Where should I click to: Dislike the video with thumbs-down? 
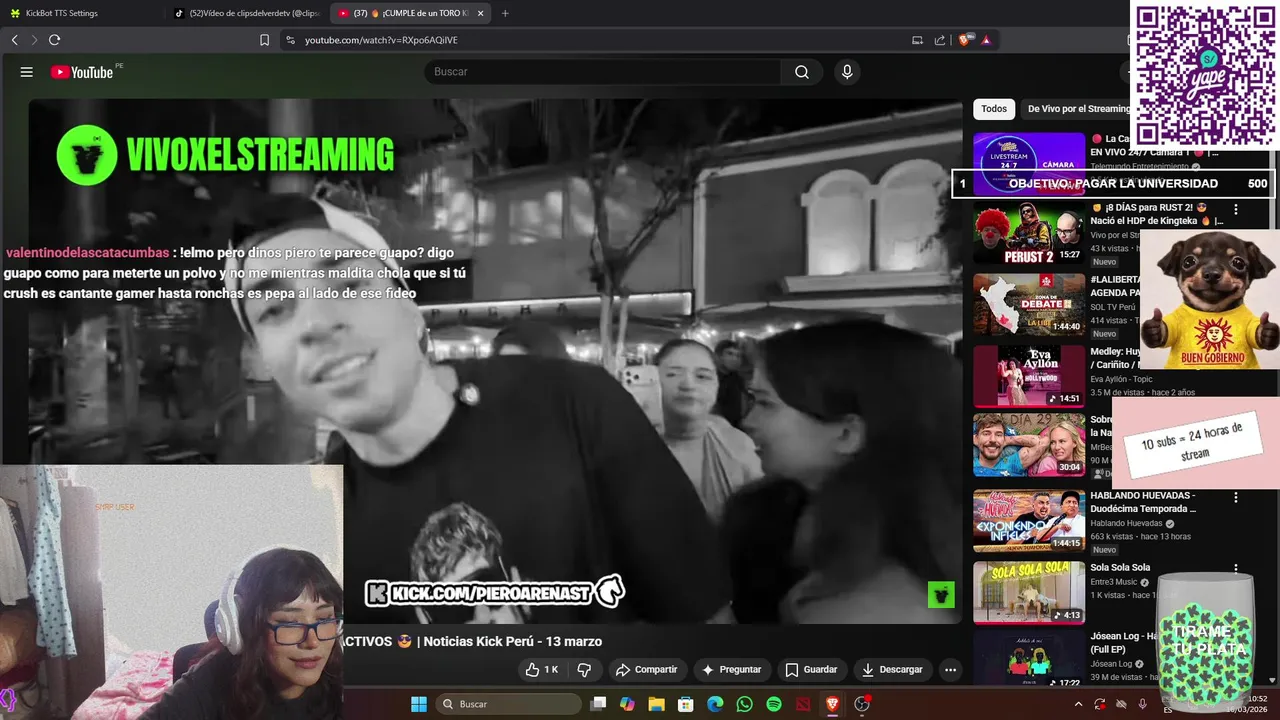point(584,669)
